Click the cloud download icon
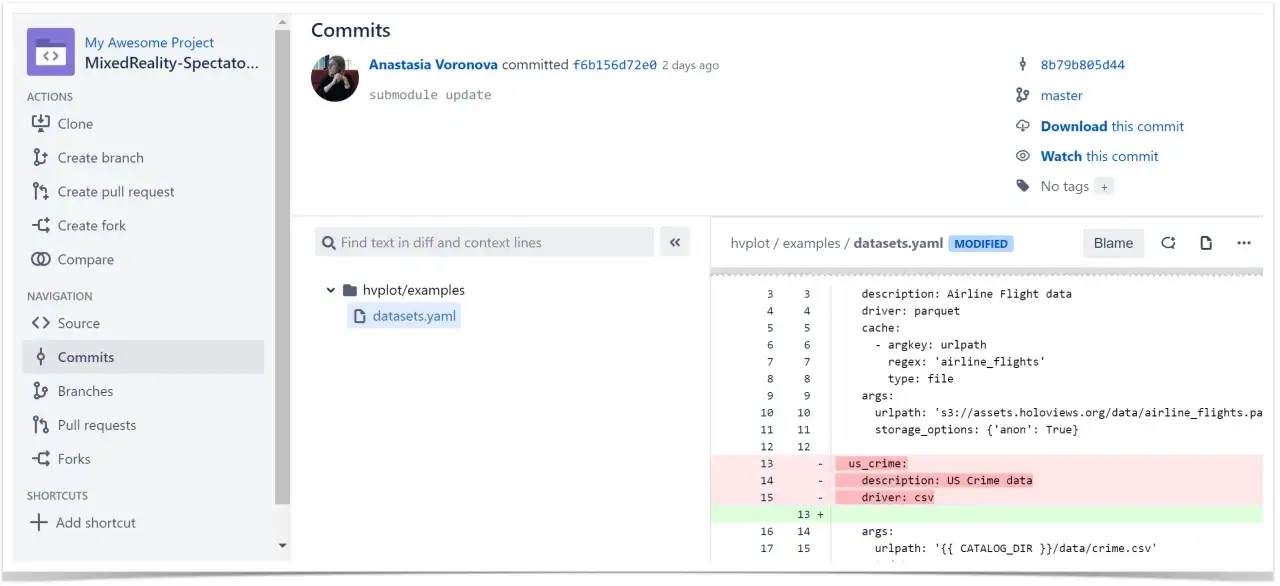This screenshot has height=586, width=1280. [1022, 126]
